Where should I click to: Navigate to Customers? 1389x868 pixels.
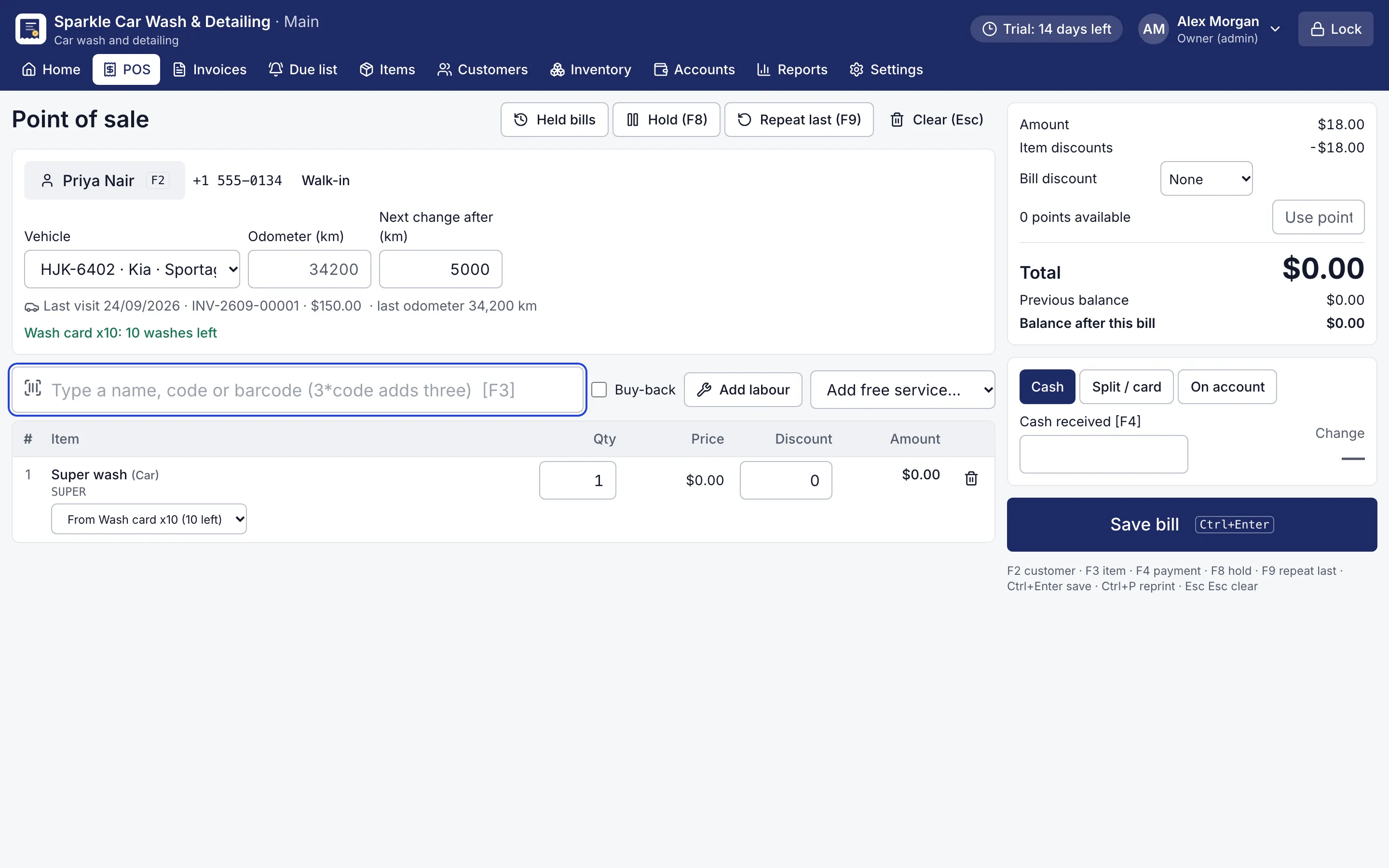pyautogui.click(x=482, y=69)
